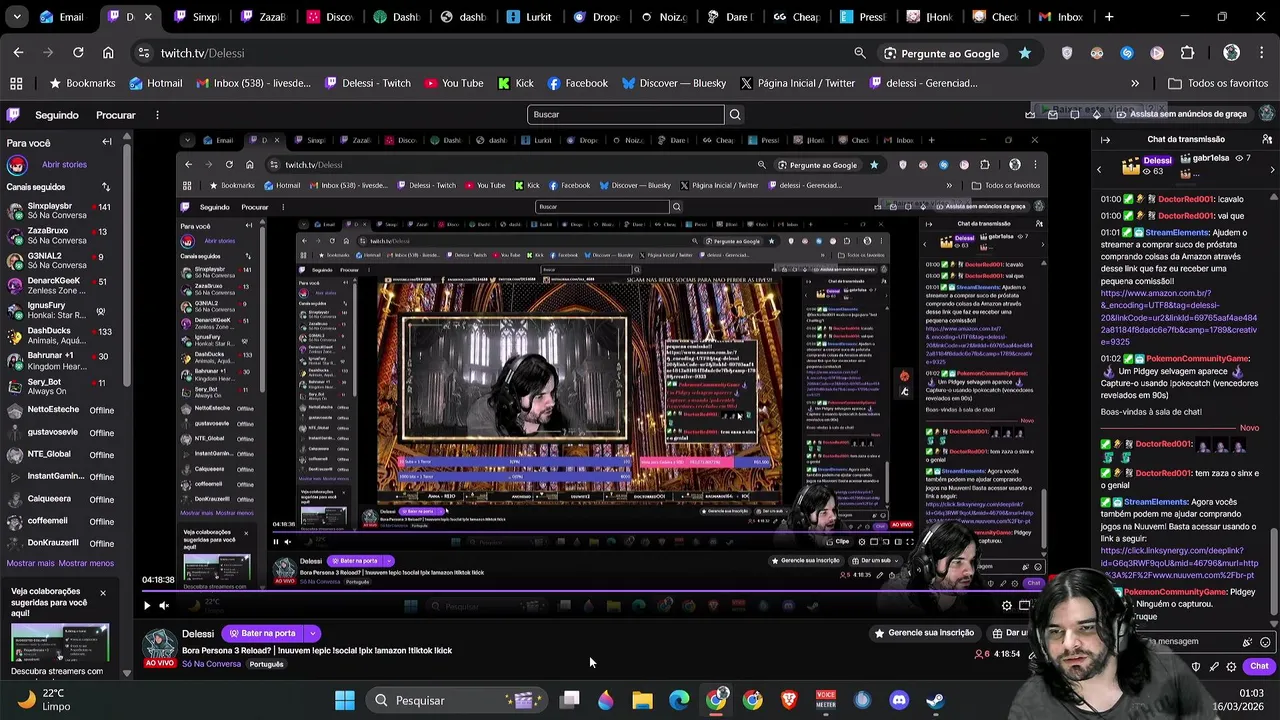Open the three-dot menu beside Procurar
The image size is (1280, 720).
[x=157, y=115]
